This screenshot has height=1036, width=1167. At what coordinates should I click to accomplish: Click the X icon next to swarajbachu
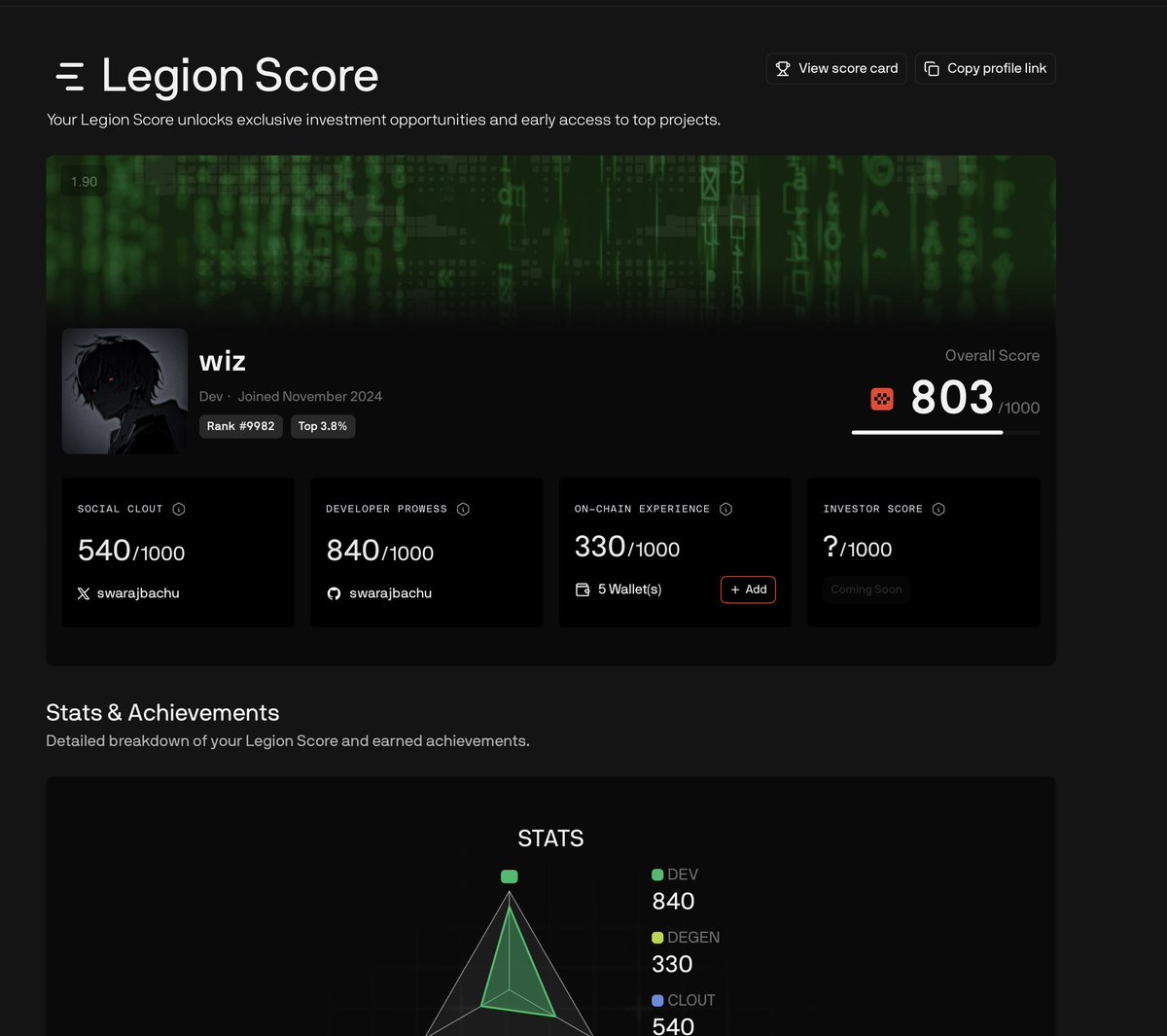click(x=84, y=592)
